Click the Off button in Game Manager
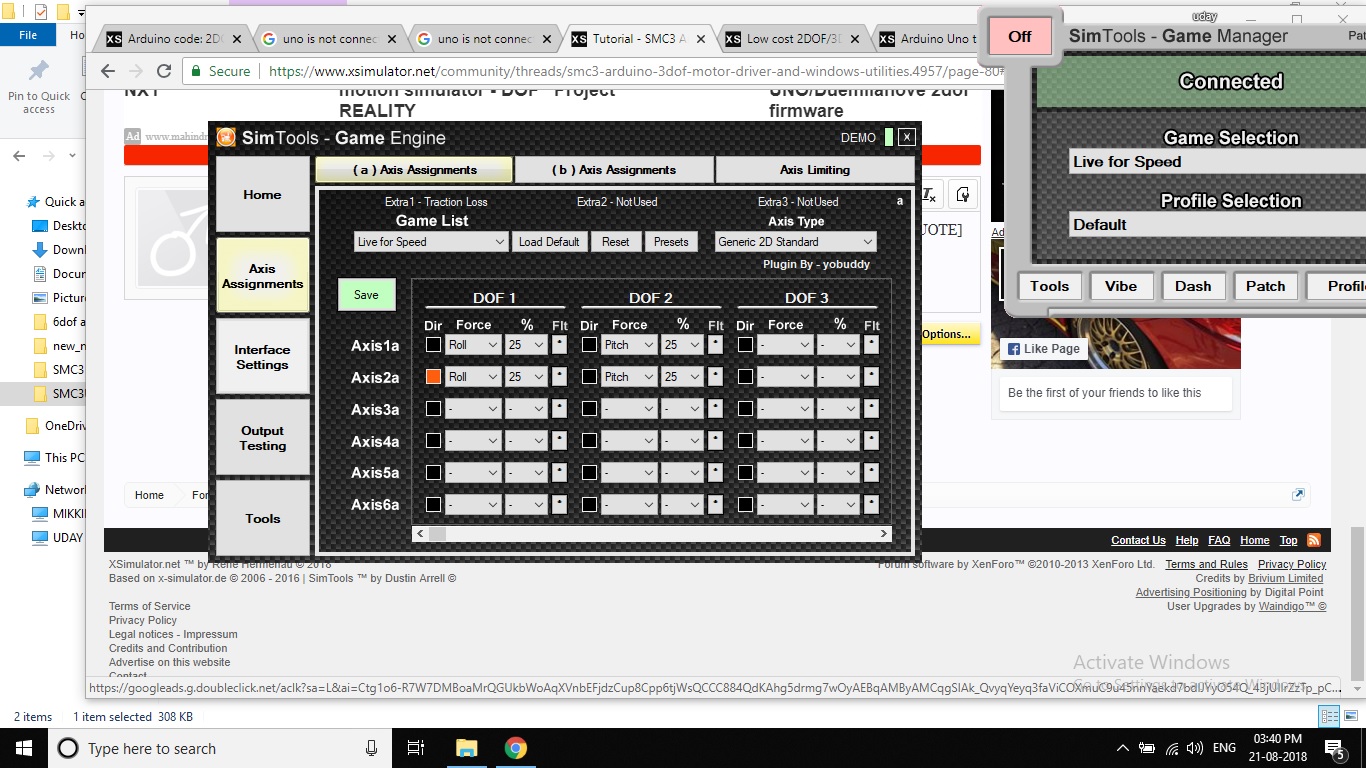1366x768 pixels. pyautogui.click(x=1020, y=37)
